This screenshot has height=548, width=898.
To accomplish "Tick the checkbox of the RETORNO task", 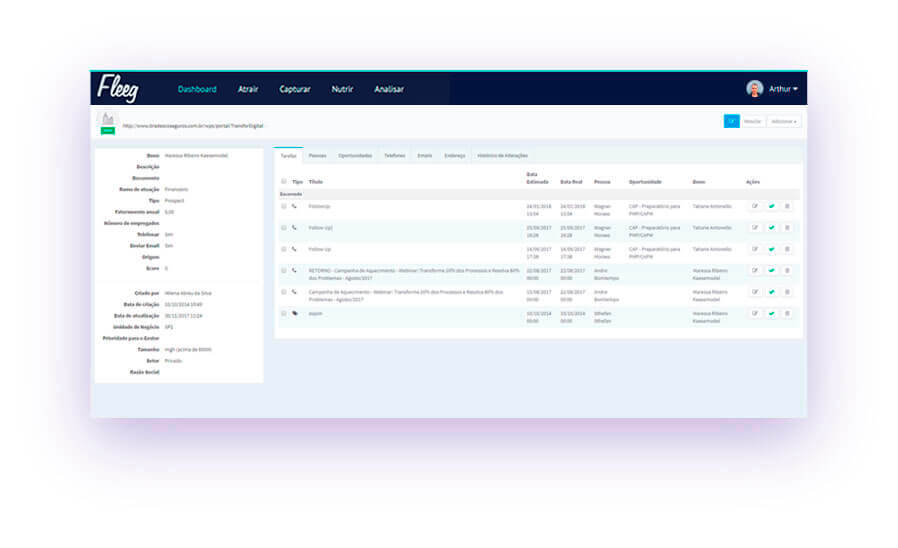I will [283, 270].
